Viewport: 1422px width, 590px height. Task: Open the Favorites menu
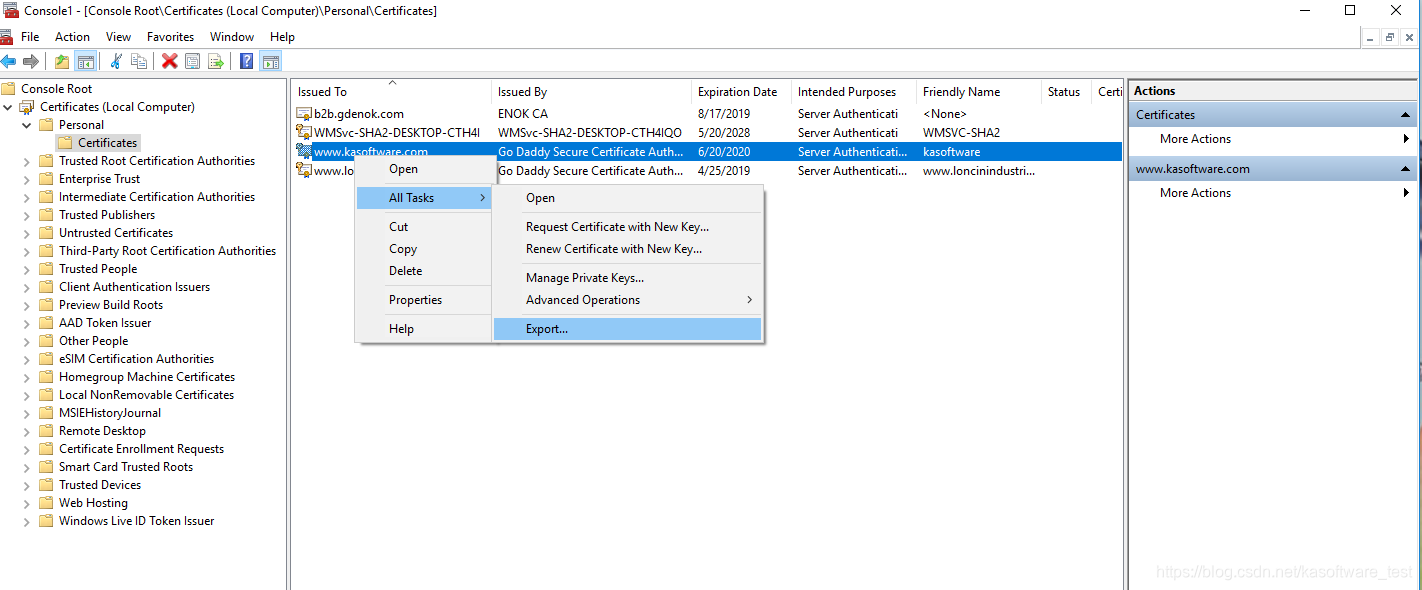tap(170, 37)
